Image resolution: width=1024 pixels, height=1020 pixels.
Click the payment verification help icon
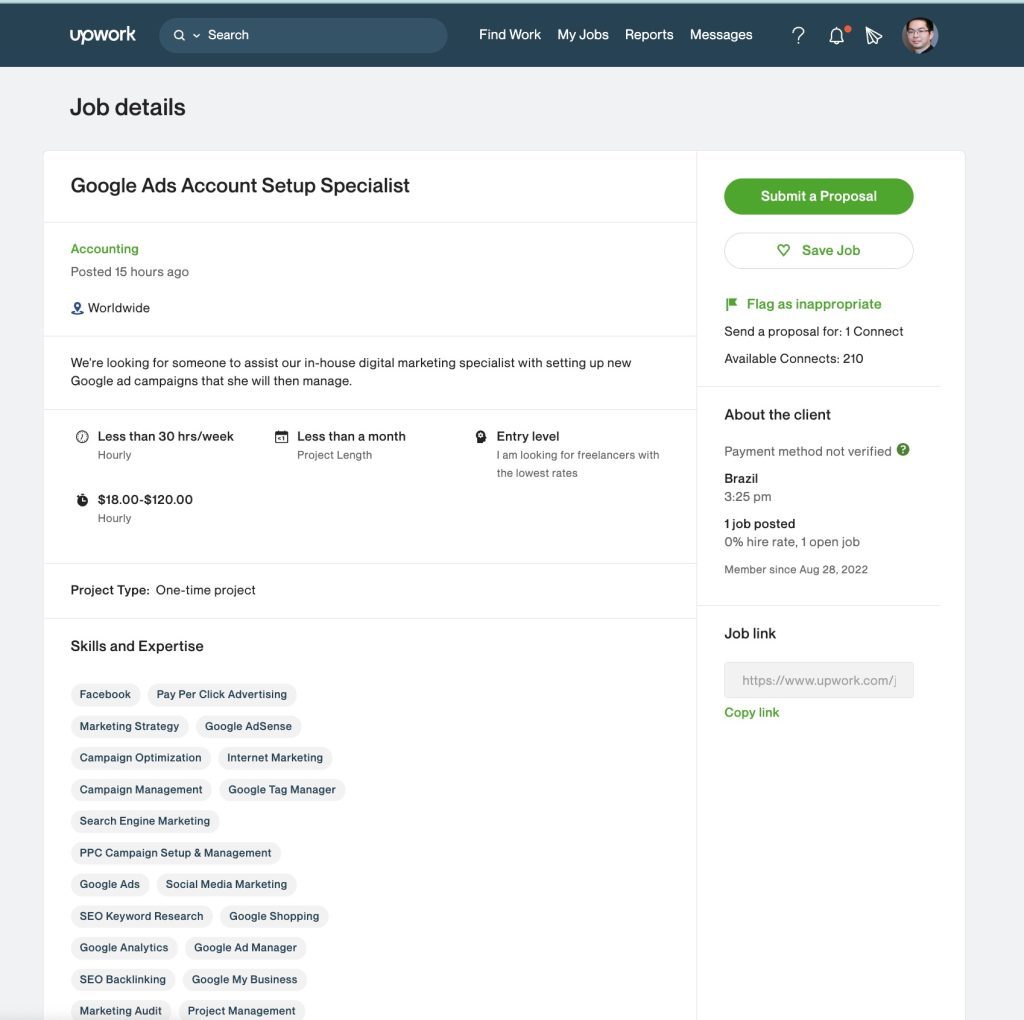pyautogui.click(x=903, y=450)
